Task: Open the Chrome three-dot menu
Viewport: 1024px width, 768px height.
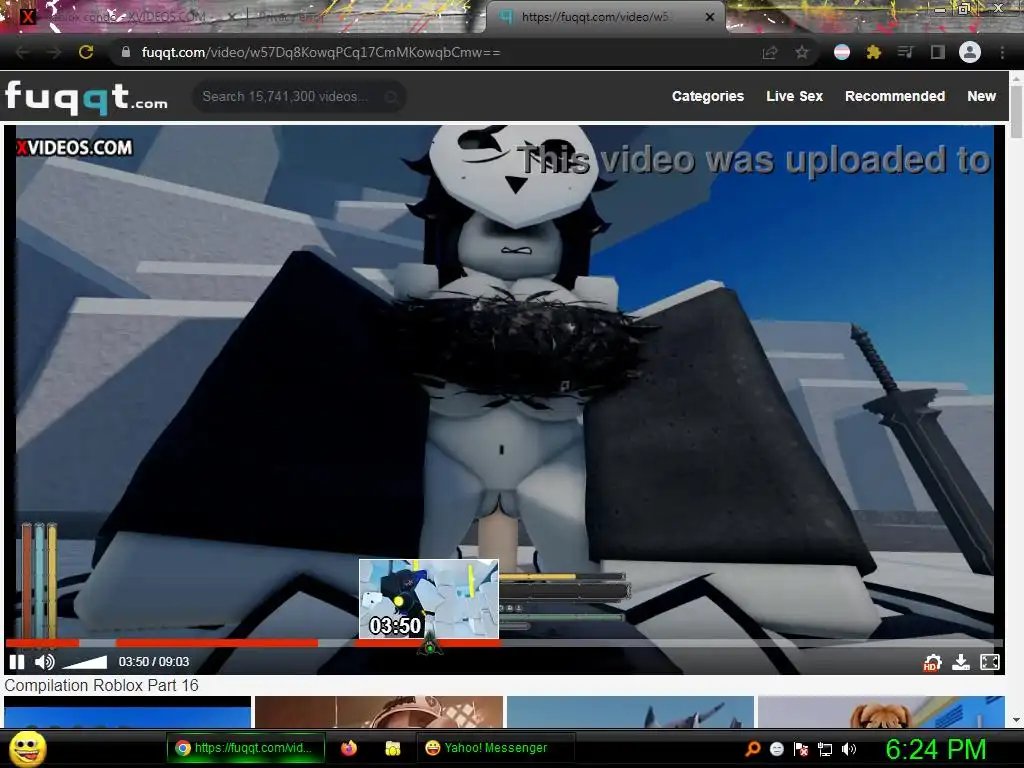Action: tap(1002, 53)
